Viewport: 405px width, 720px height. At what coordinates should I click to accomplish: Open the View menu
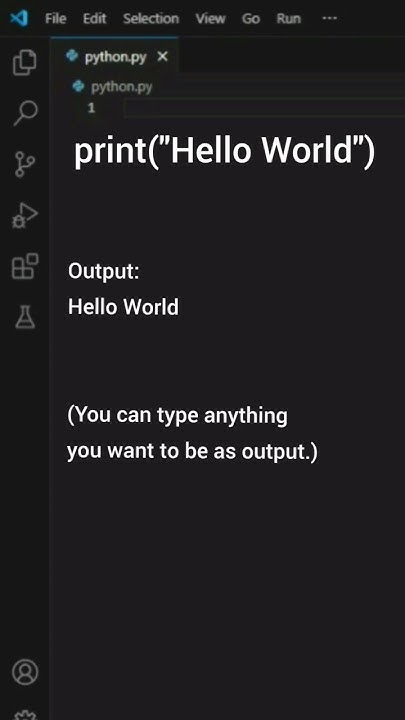point(210,18)
